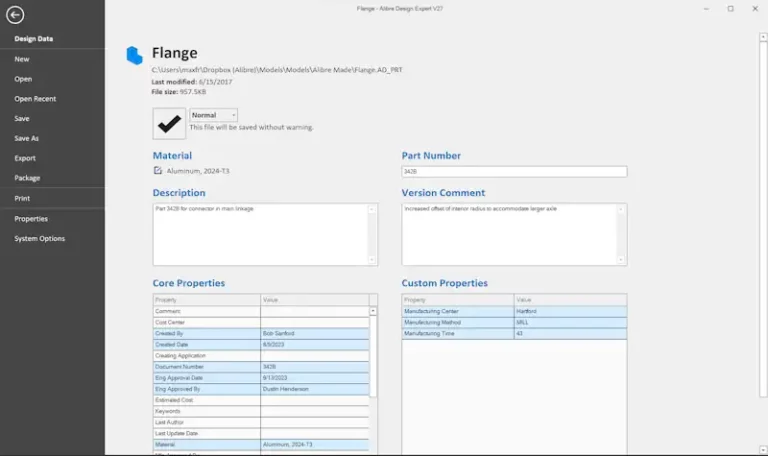Click the edit material icon beside Aluminum
The width and height of the screenshot is (768, 456).
tap(158, 170)
